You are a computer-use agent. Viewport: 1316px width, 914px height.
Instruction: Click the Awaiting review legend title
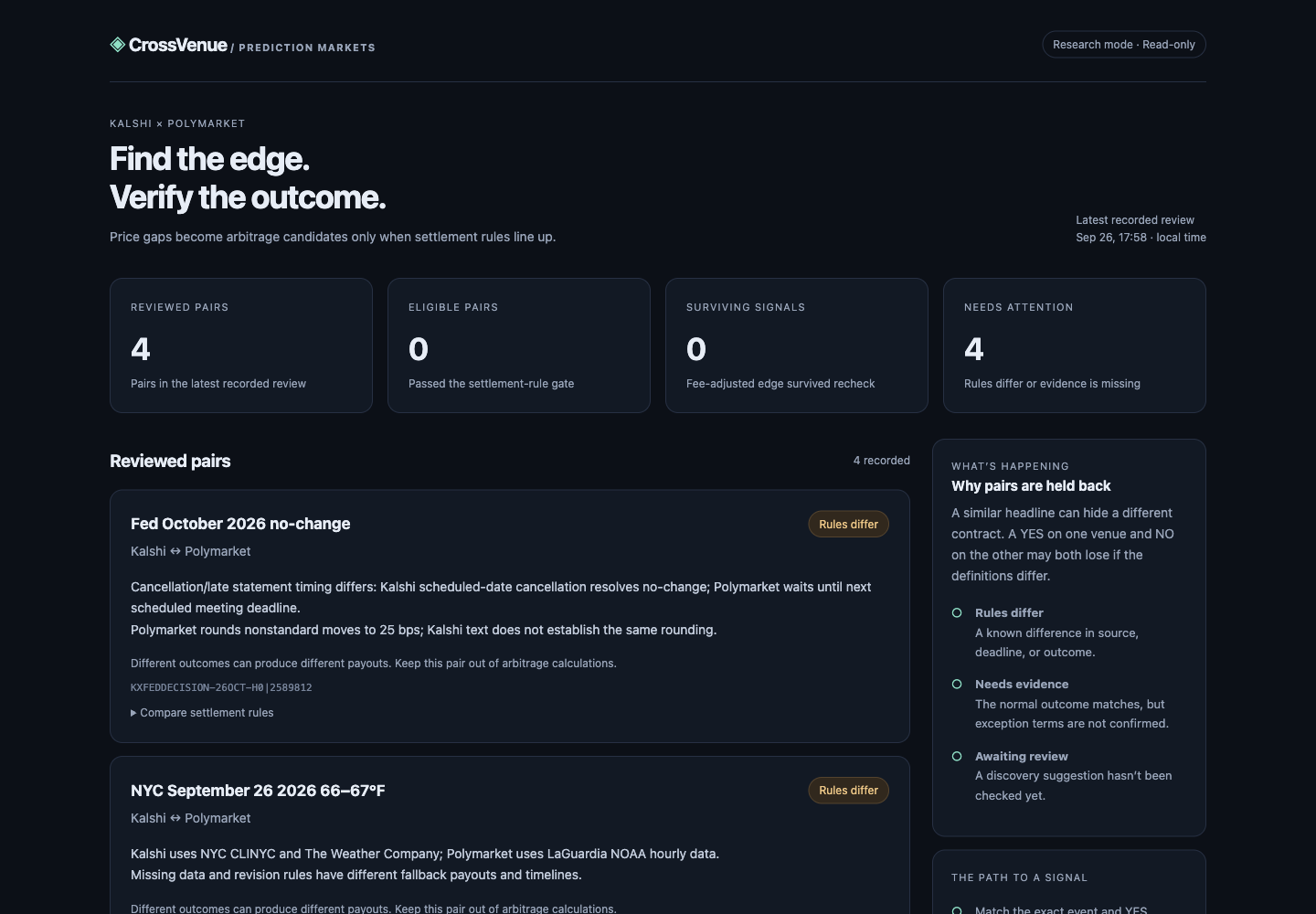click(1022, 757)
